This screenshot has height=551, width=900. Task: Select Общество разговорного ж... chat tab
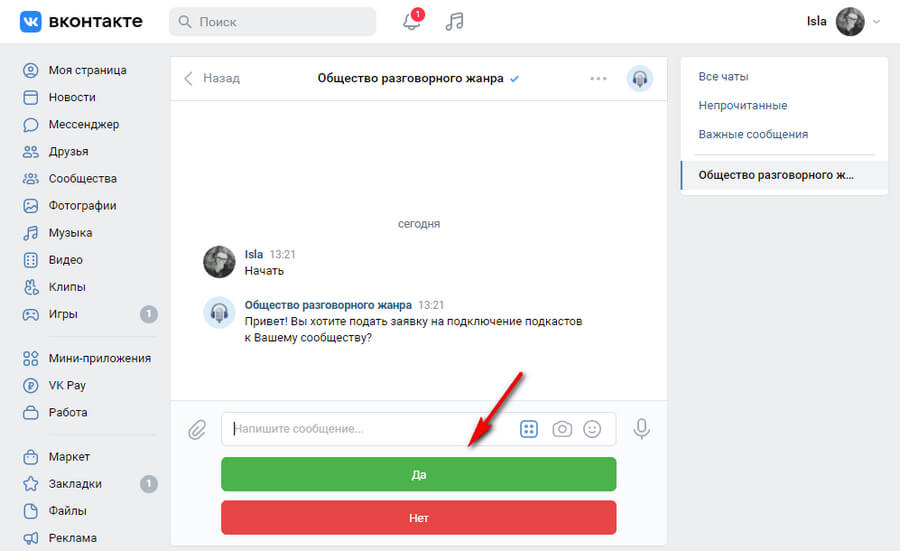(x=784, y=175)
